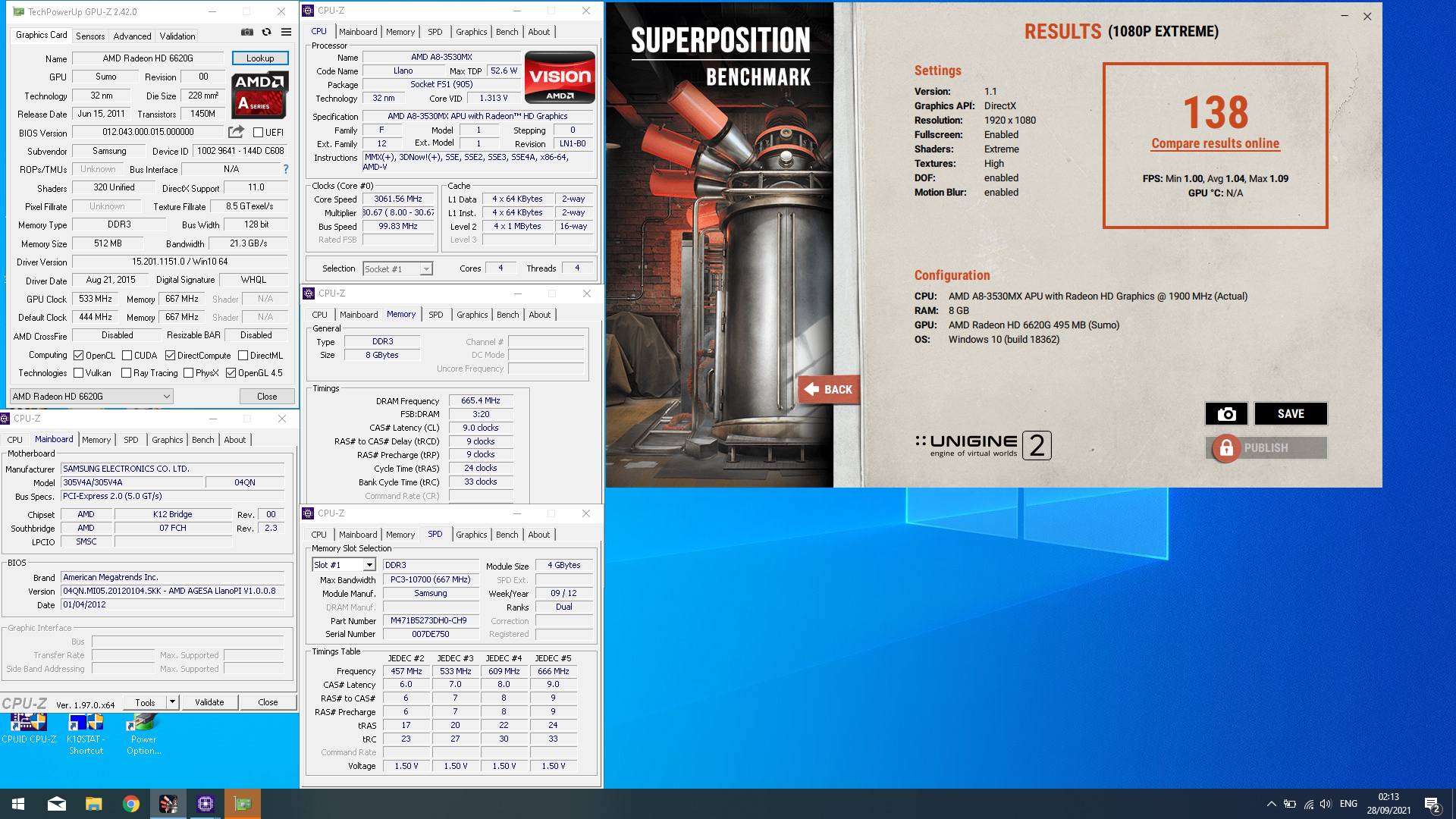Switch to GPU-Z Advanced tab
This screenshot has height=819, width=1456.
pos(132,36)
